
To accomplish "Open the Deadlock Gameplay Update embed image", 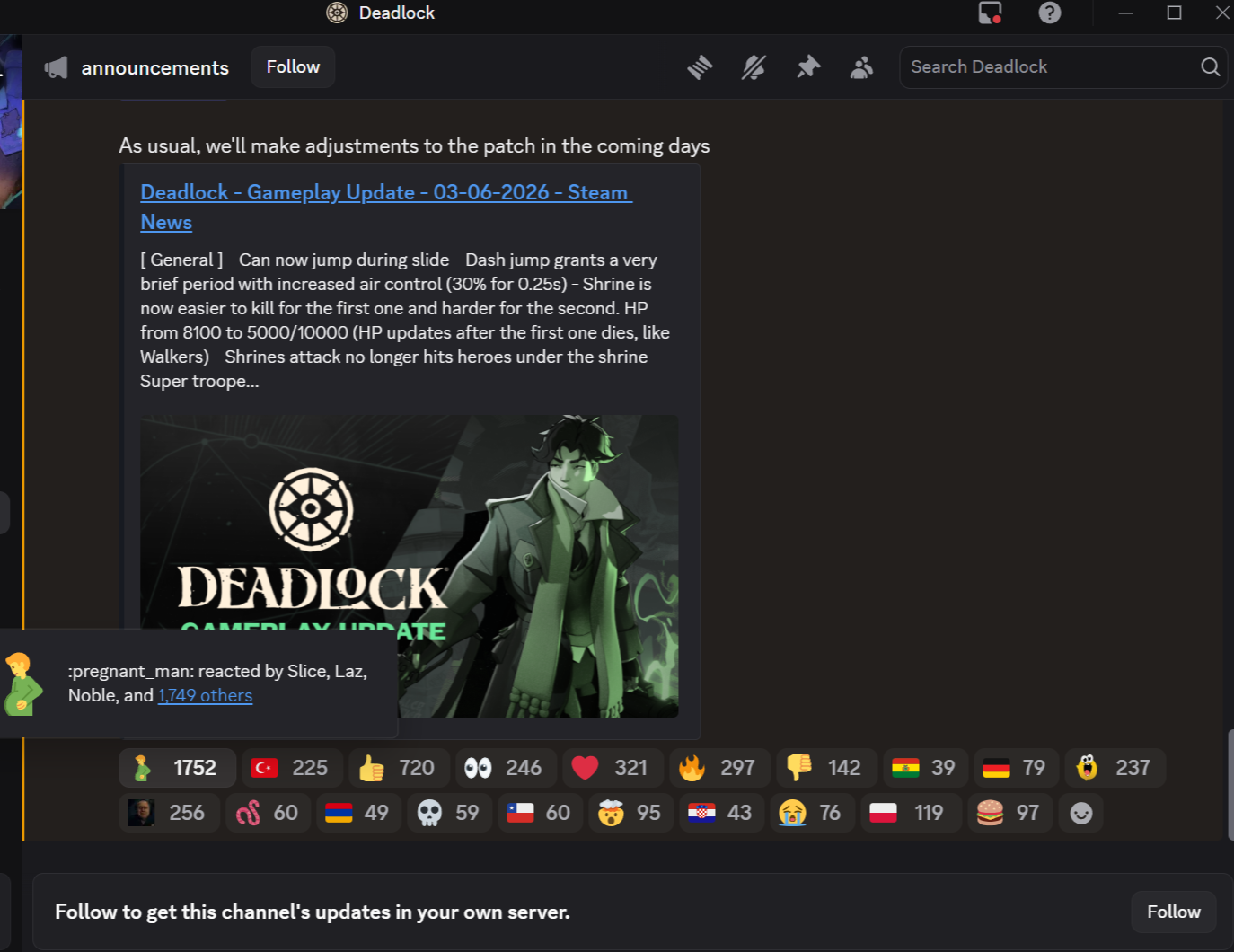I will (x=410, y=566).
